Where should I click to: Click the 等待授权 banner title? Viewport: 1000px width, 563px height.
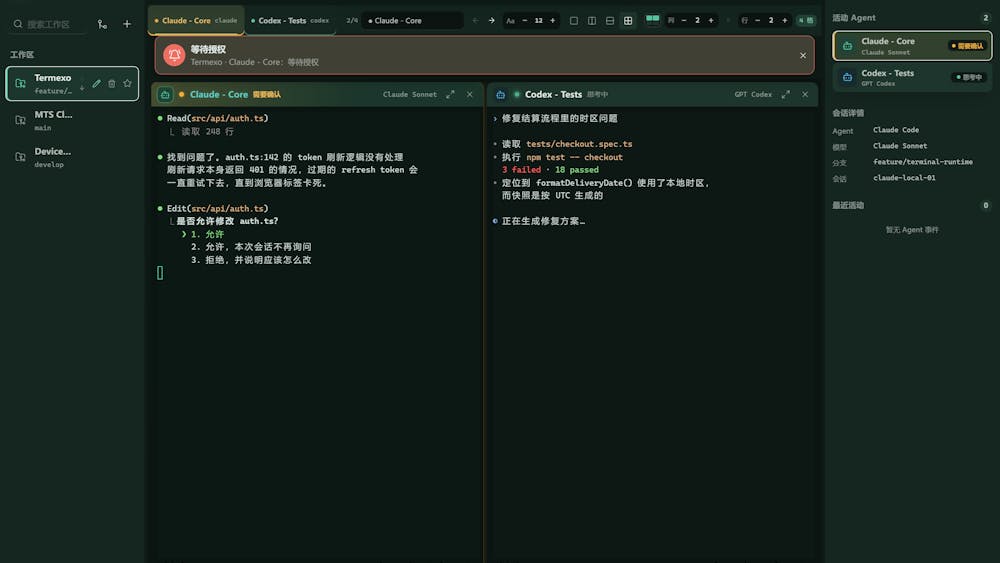coord(208,49)
